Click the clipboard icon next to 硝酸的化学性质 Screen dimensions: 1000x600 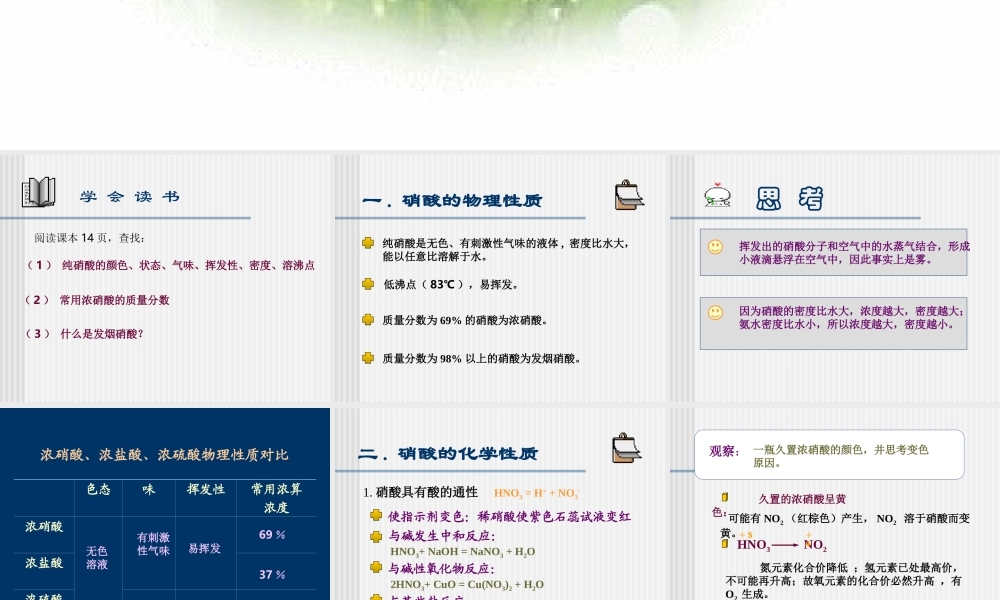pyautogui.click(x=626, y=448)
